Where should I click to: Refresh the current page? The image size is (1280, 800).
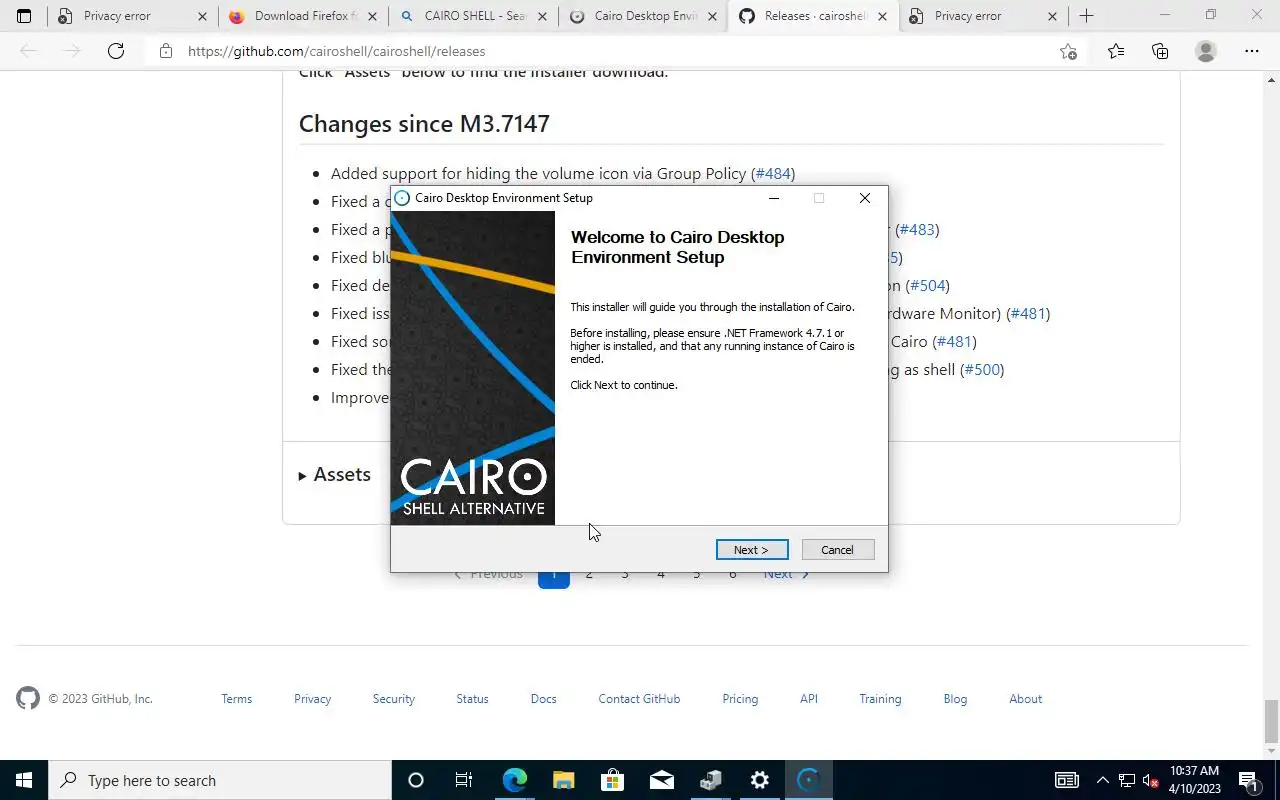[x=116, y=51]
